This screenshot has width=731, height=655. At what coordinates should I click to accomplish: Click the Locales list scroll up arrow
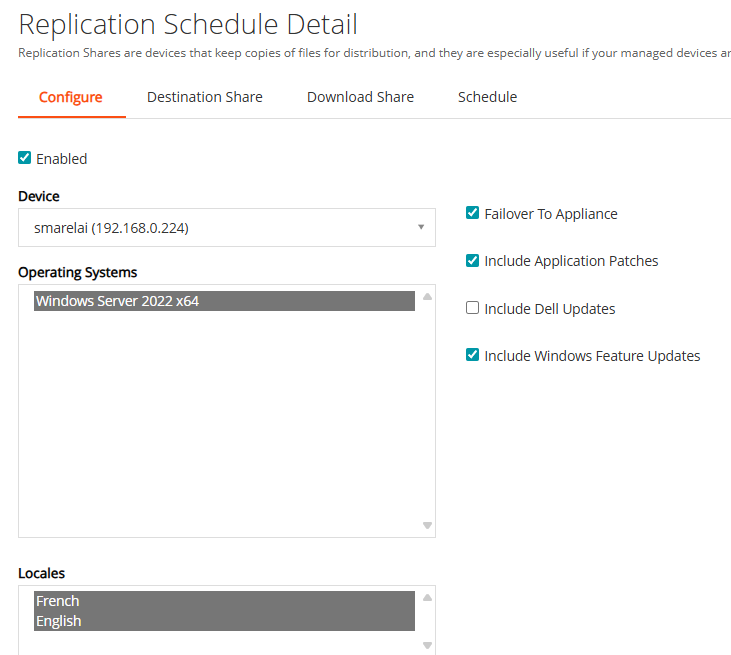pos(427,598)
